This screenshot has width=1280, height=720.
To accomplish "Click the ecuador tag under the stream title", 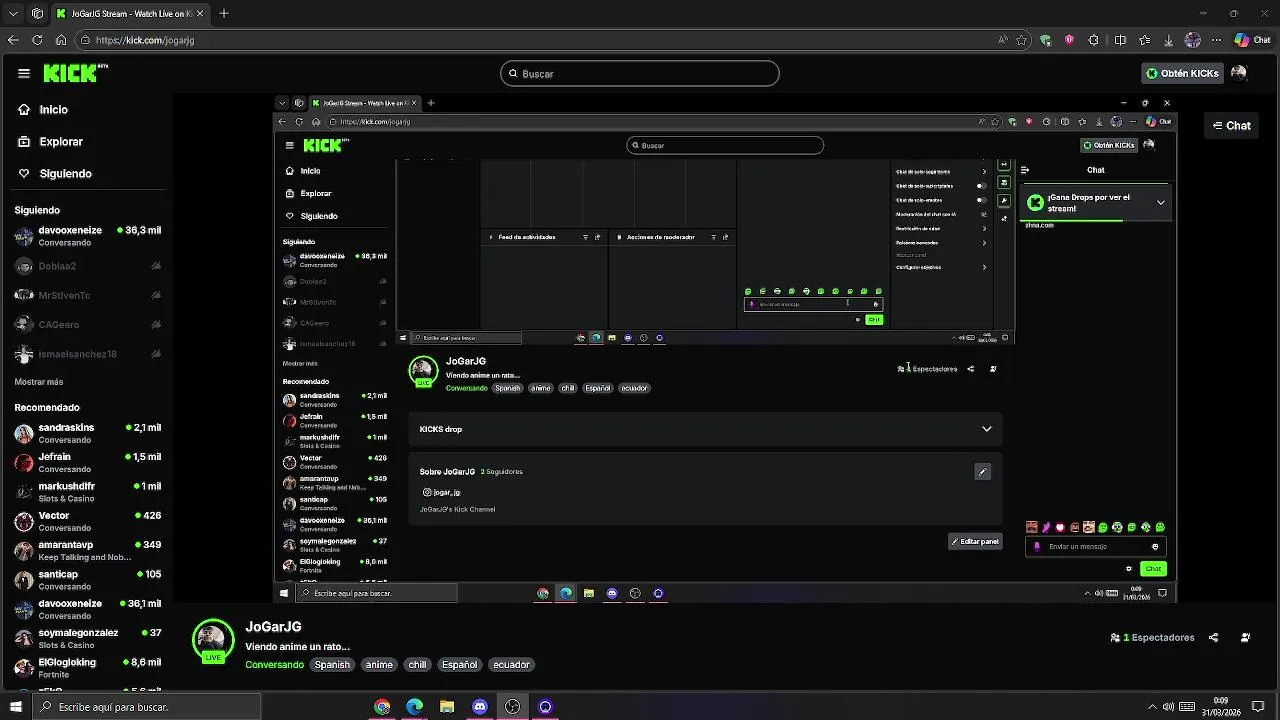I will click(x=511, y=664).
